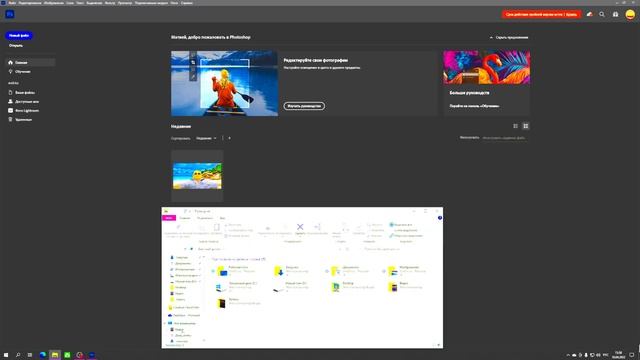Expand Этот компьютер in Explorer tree

tap(165, 323)
